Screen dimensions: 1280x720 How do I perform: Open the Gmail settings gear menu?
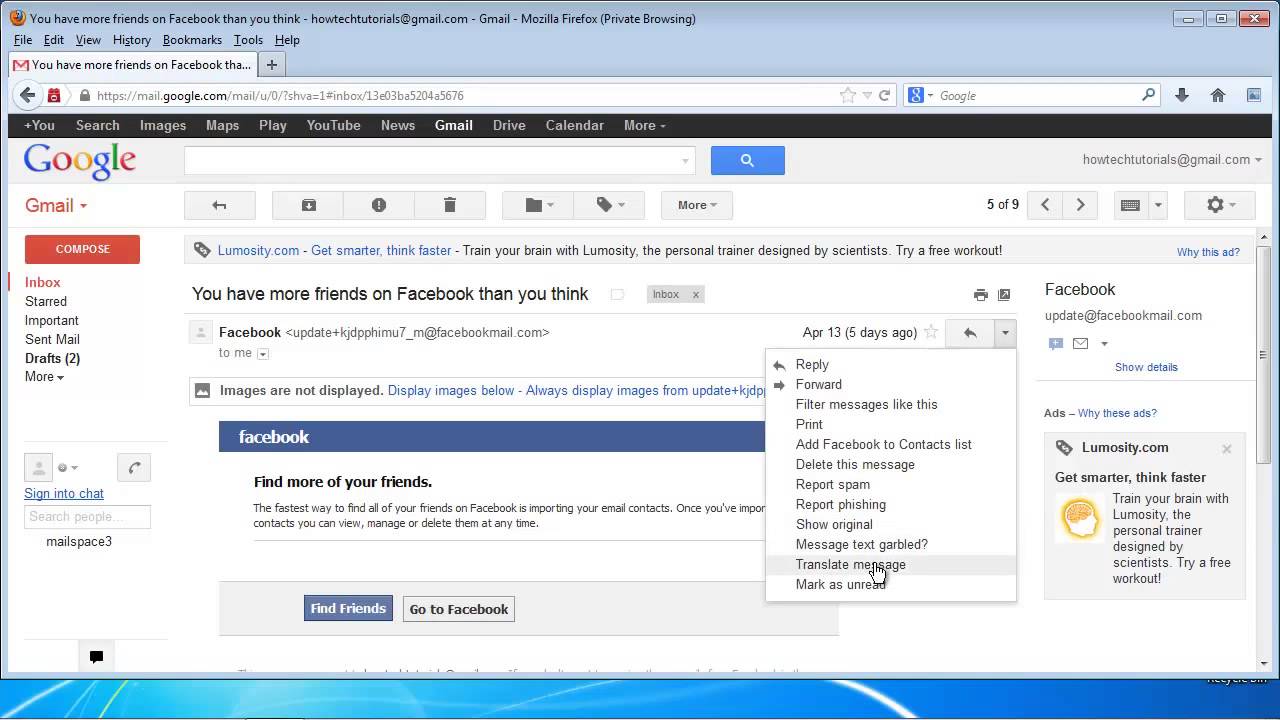click(1220, 205)
